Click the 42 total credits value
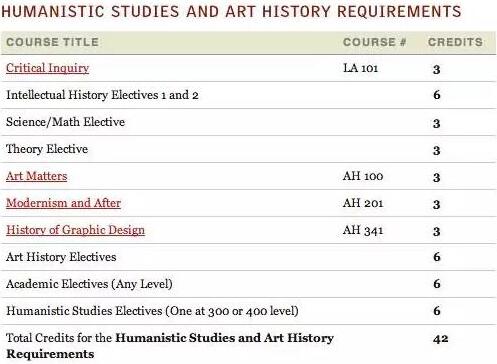This screenshot has height=364, width=497. (441, 339)
